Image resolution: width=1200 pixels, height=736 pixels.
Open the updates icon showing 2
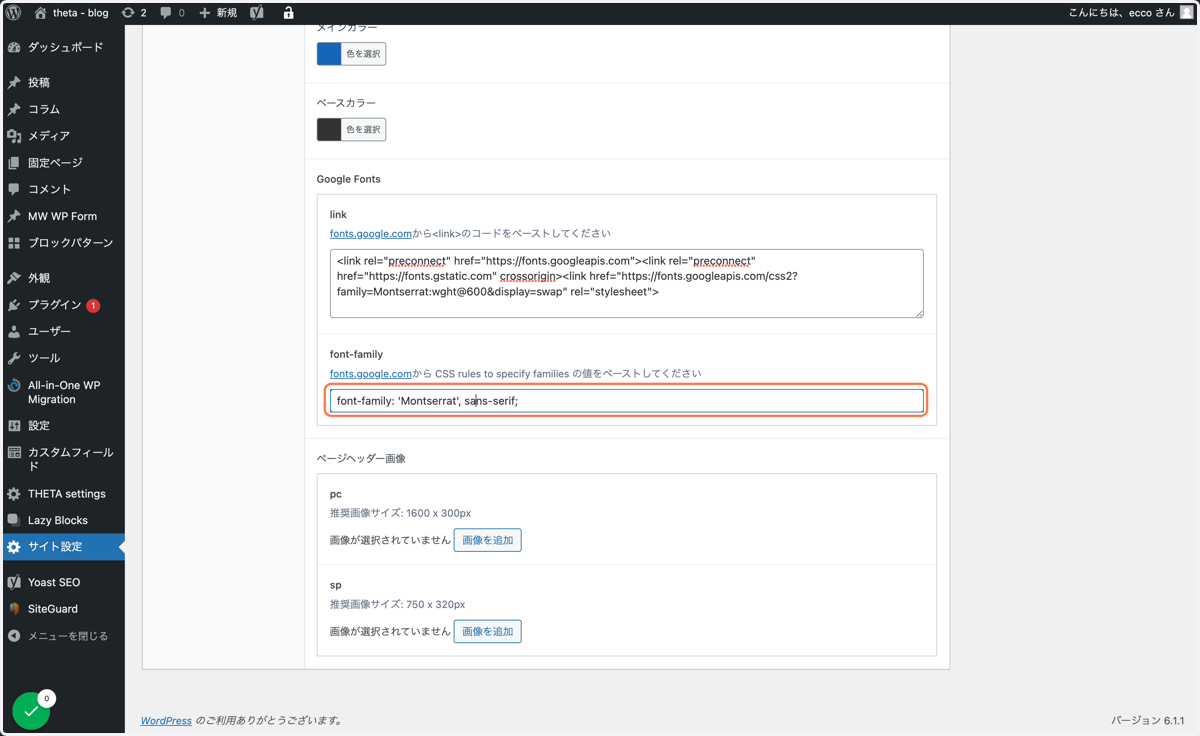134,13
